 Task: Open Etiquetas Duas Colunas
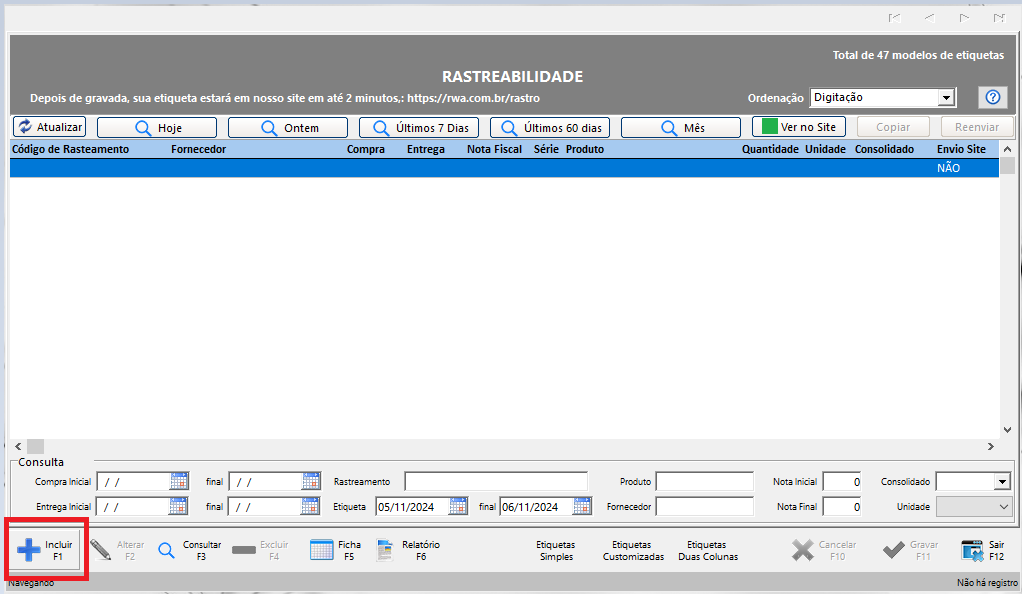(708, 550)
